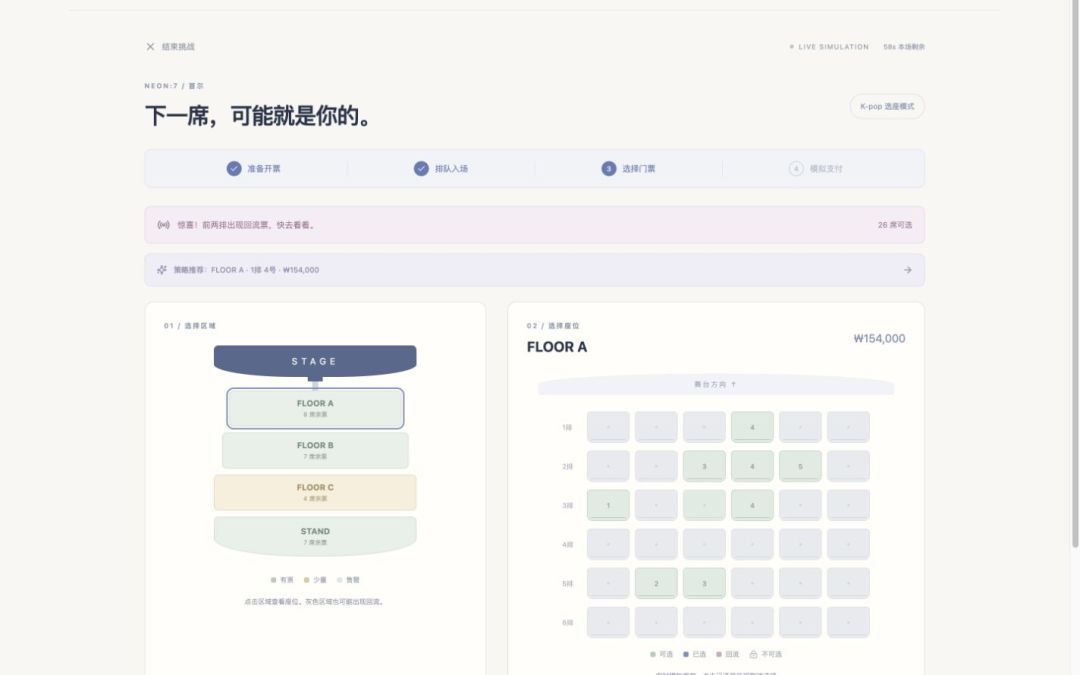The width and height of the screenshot is (1080, 675).
Task: Click the 2排 row label
Action: coord(568,467)
